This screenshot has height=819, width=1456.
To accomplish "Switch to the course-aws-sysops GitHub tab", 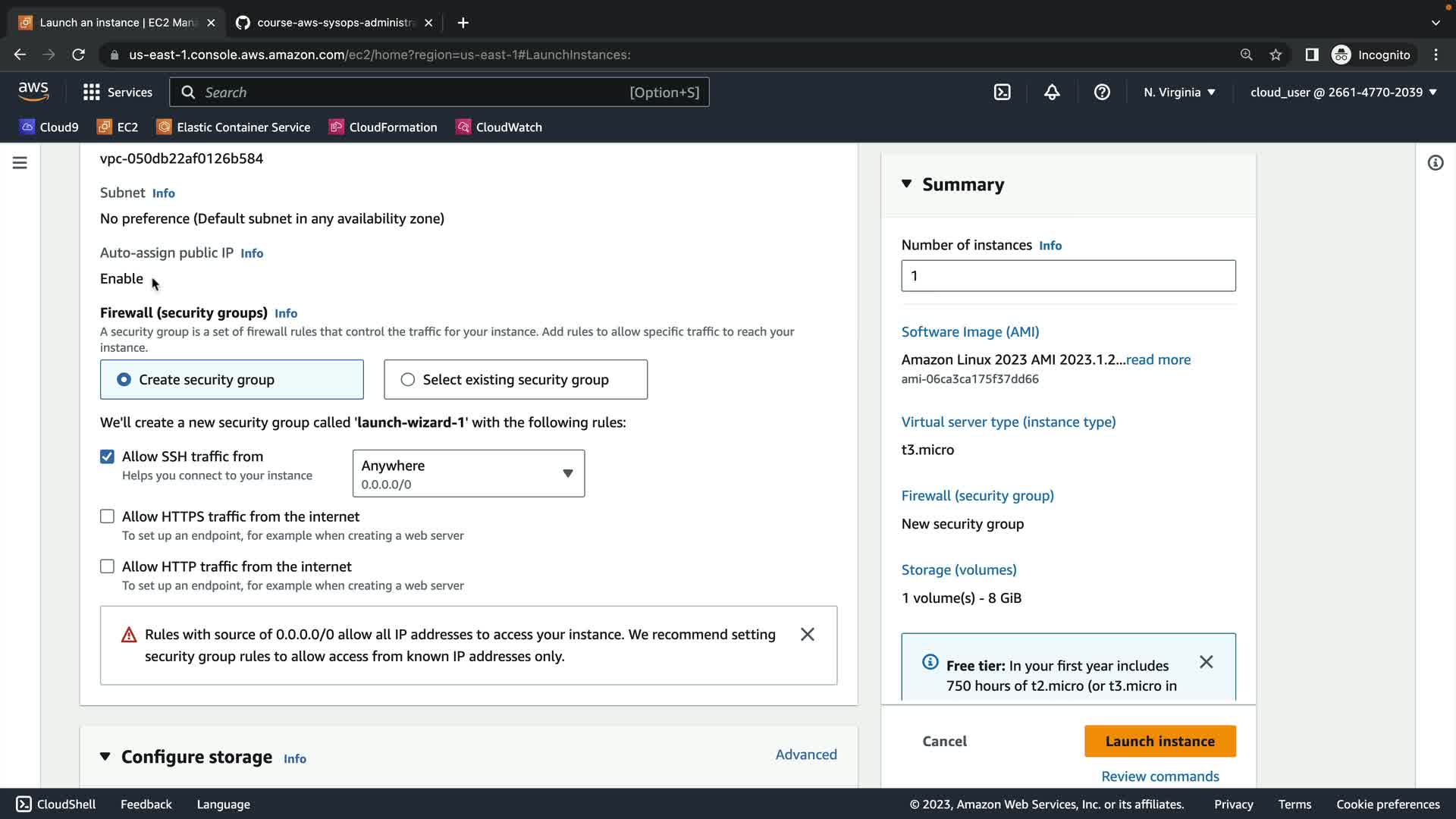I will tap(334, 23).
